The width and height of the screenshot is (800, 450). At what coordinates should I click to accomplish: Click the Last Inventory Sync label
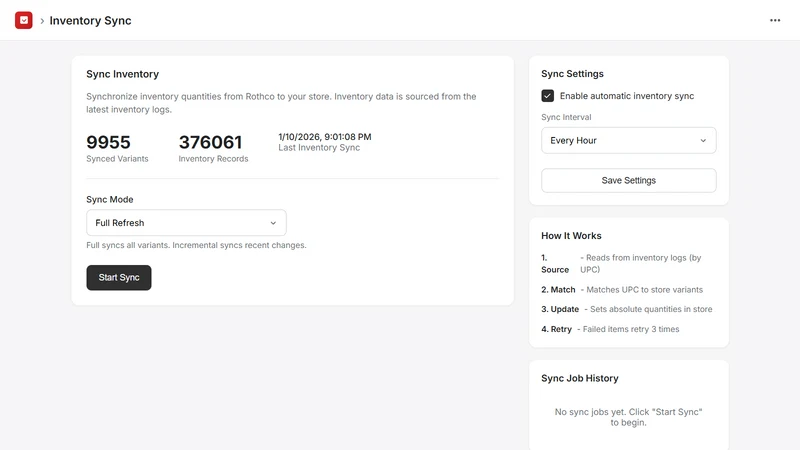click(x=319, y=147)
